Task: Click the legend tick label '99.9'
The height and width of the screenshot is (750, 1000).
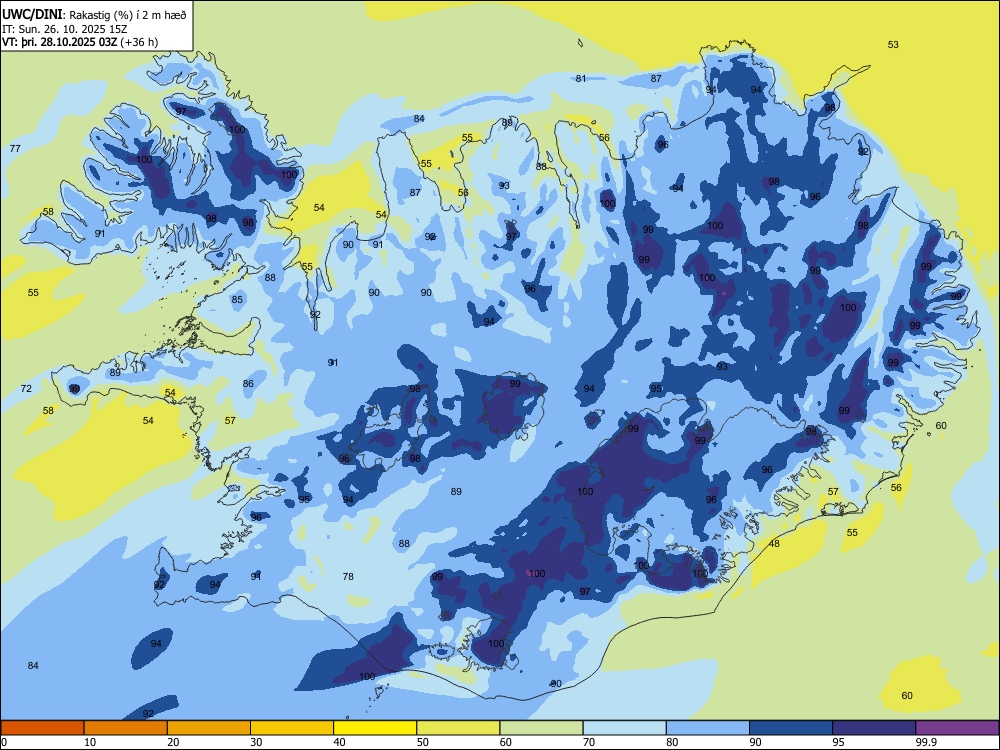Action: (926, 742)
